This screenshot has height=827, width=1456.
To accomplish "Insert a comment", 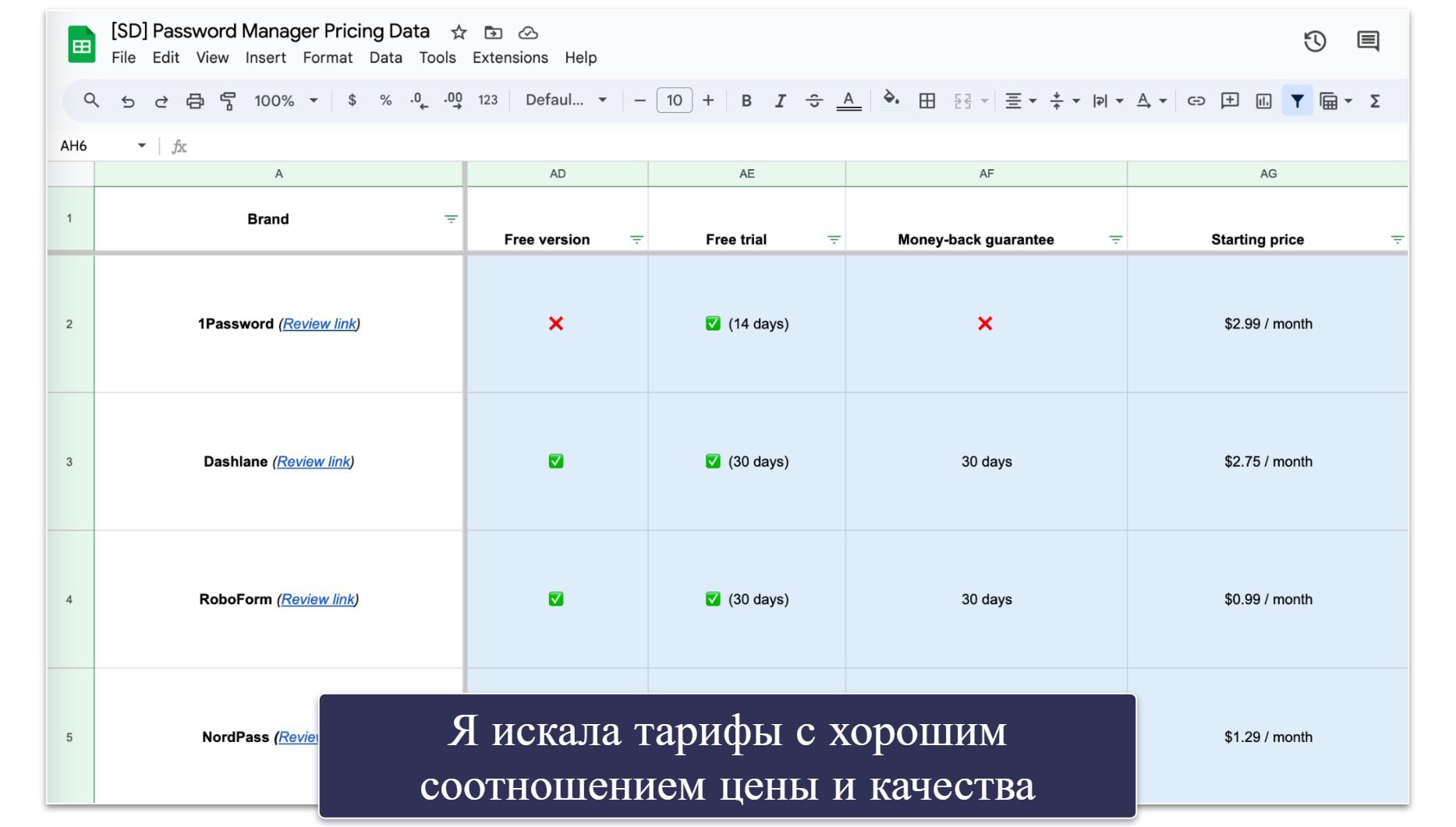I will 1230,101.
